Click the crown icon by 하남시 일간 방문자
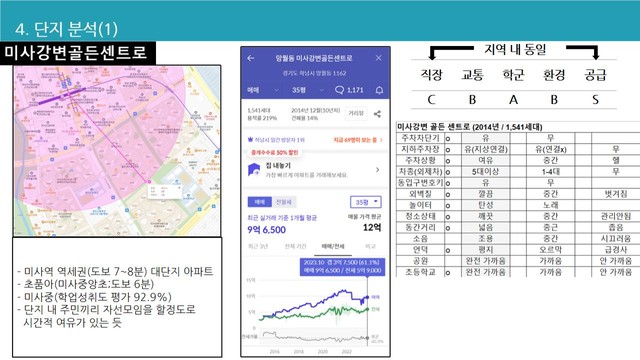The width and height of the screenshot is (640, 360). [x=250, y=140]
